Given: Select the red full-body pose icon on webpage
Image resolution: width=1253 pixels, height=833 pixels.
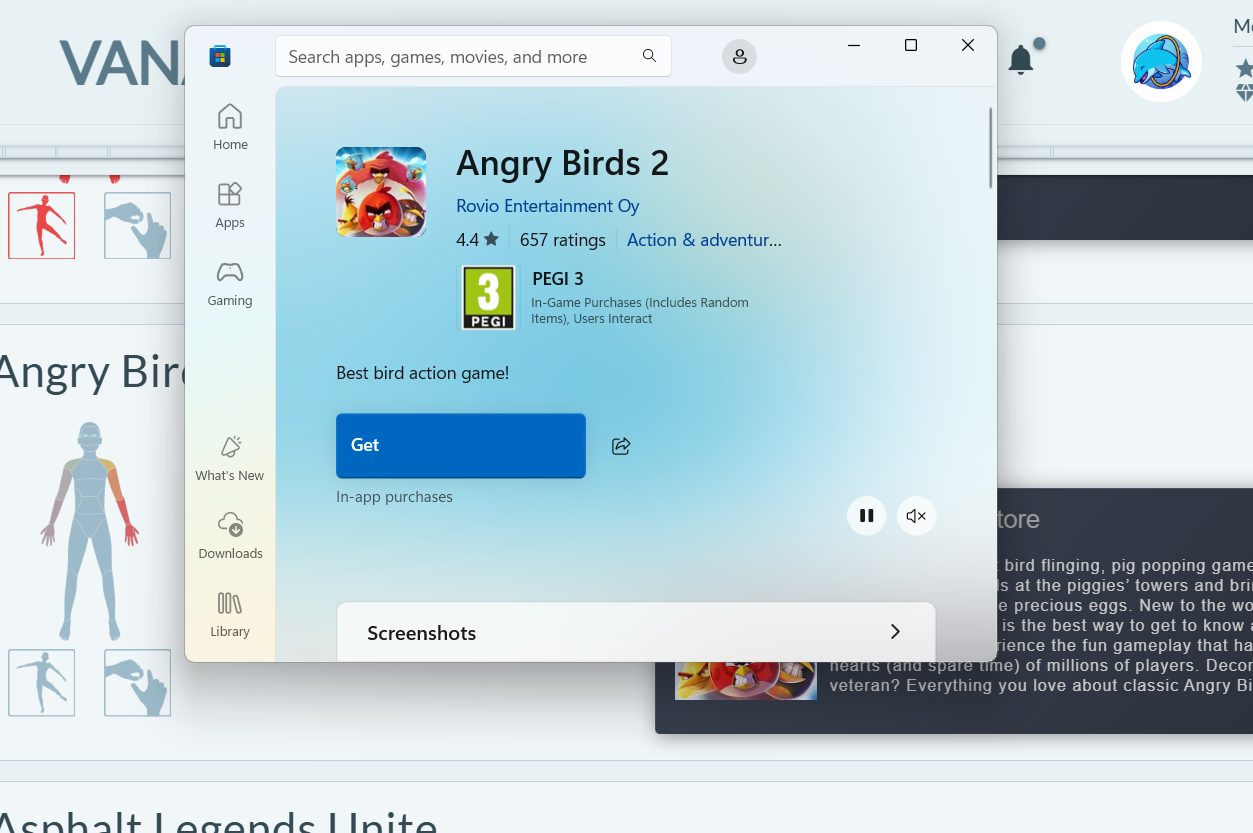Looking at the screenshot, I should point(42,225).
